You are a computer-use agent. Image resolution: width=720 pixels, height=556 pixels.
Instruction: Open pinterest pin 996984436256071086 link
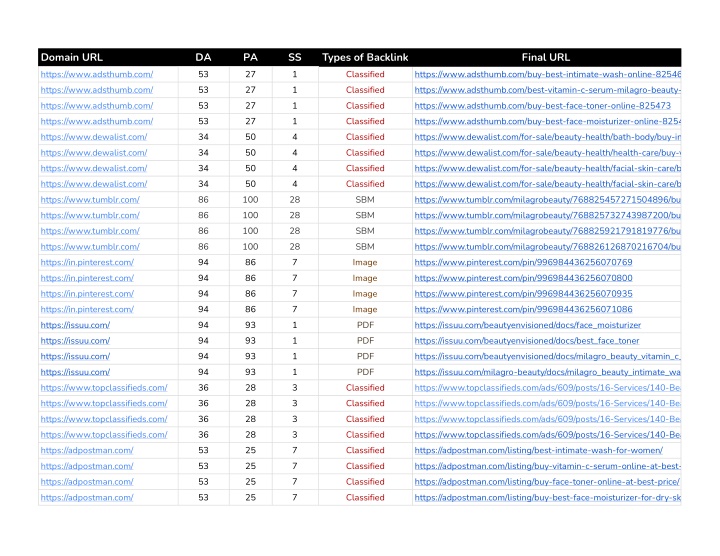(x=523, y=309)
